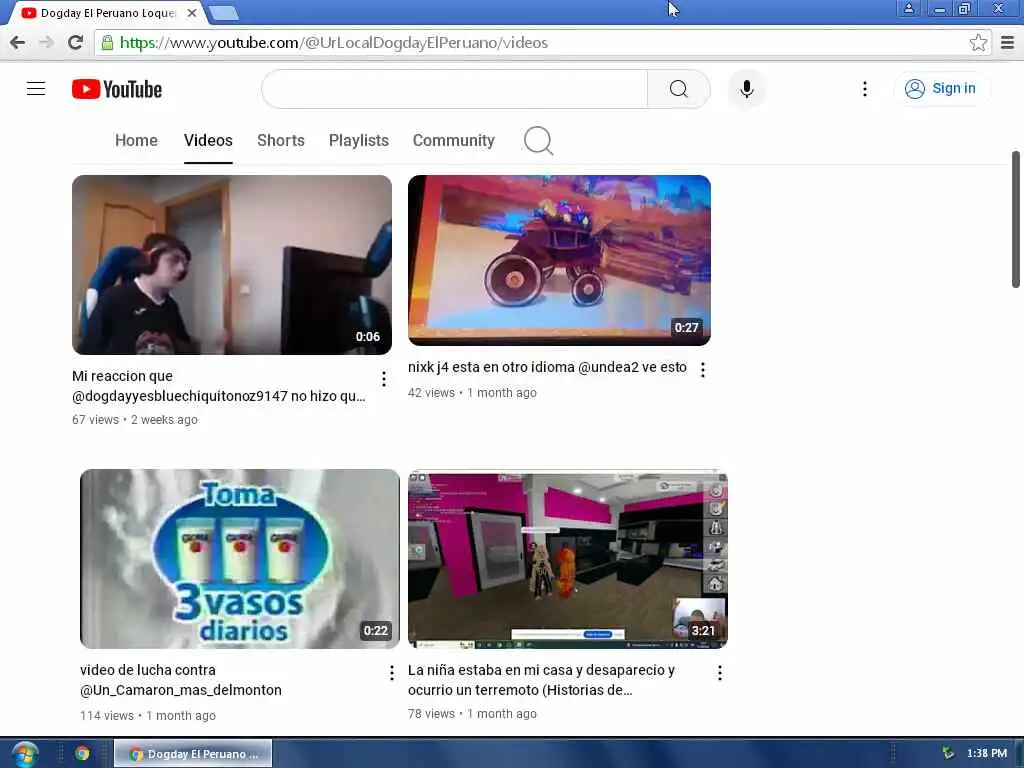Bookmark this page with star icon

pyautogui.click(x=978, y=42)
